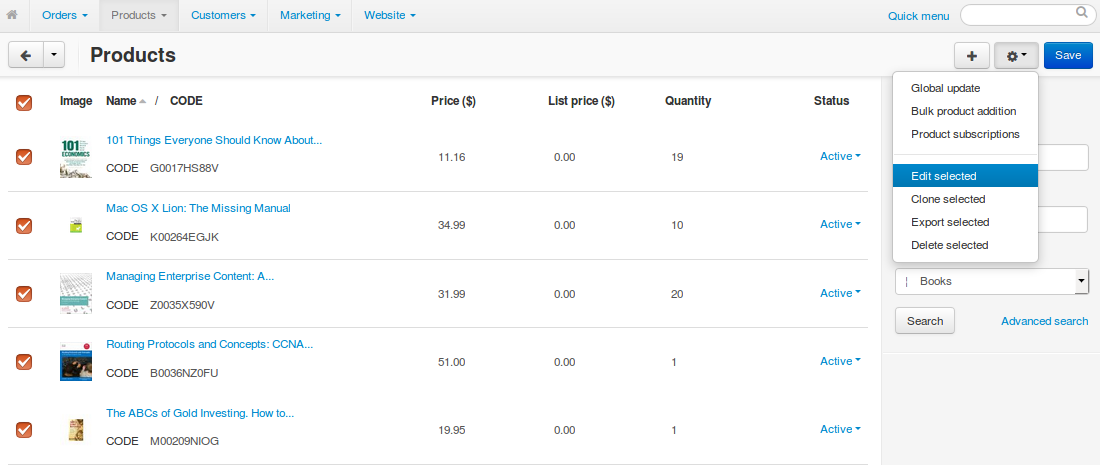This screenshot has height=465, width=1100.
Task: Uncheck the Mac OS X Lion row
Action: pos(24,225)
